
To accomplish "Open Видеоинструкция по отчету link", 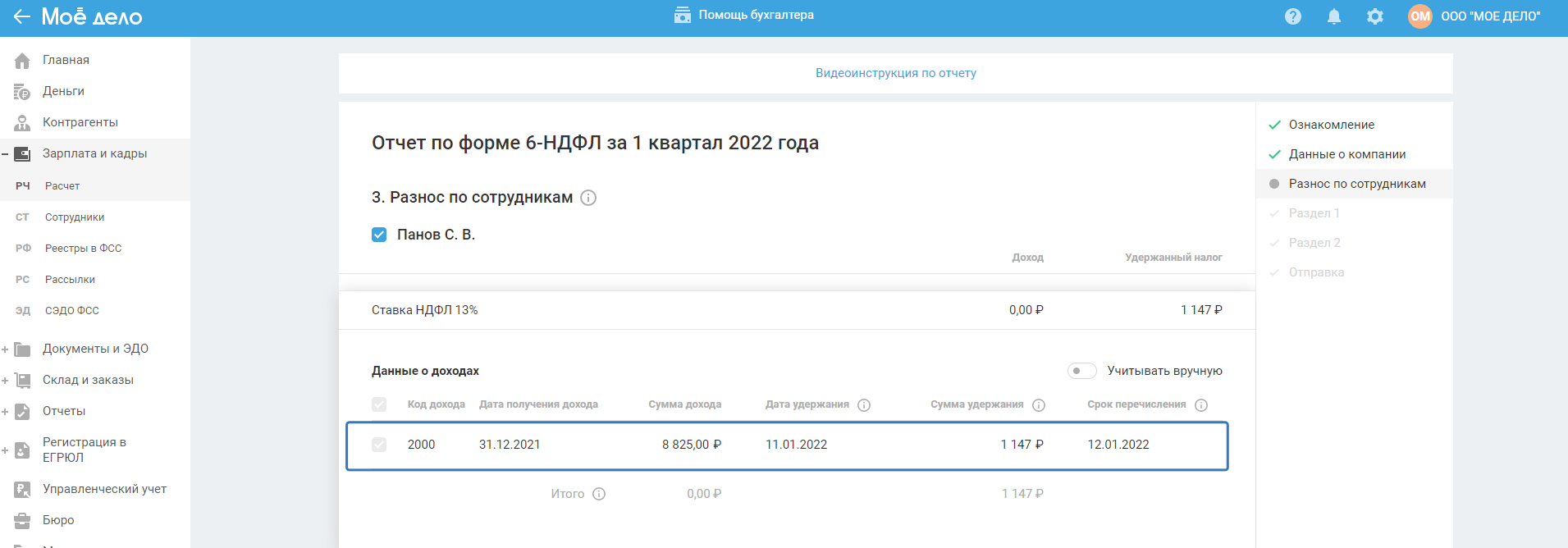I will tap(895, 73).
